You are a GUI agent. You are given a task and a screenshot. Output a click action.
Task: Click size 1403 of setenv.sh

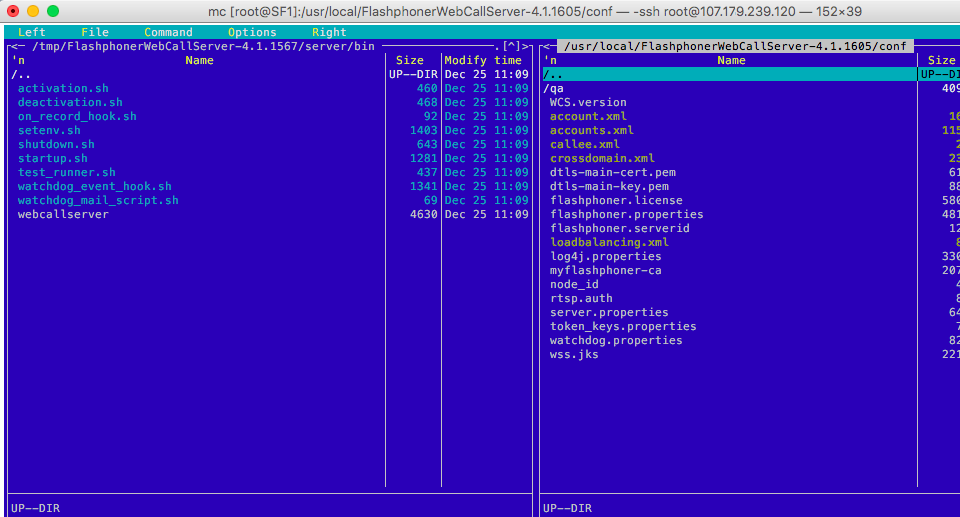423,130
